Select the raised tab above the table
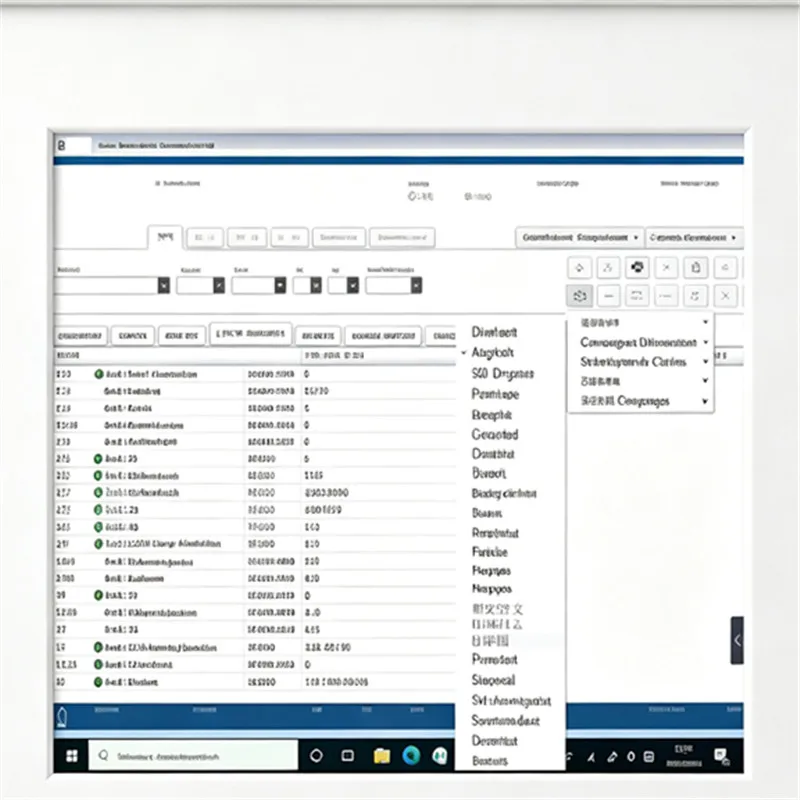This screenshot has height=800, width=800. tap(251, 334)
